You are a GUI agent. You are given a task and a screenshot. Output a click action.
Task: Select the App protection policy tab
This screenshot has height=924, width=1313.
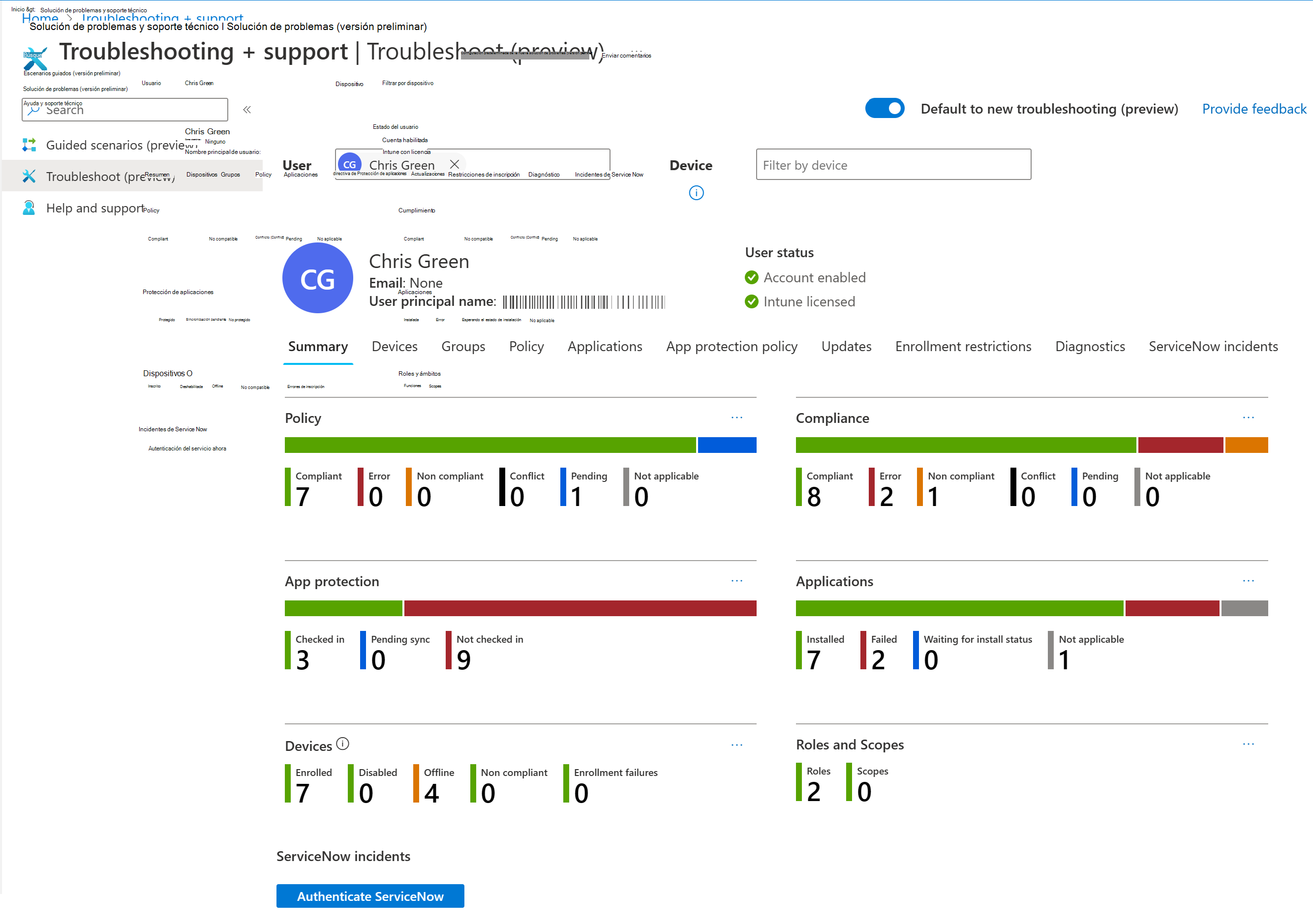coord(731,346)
